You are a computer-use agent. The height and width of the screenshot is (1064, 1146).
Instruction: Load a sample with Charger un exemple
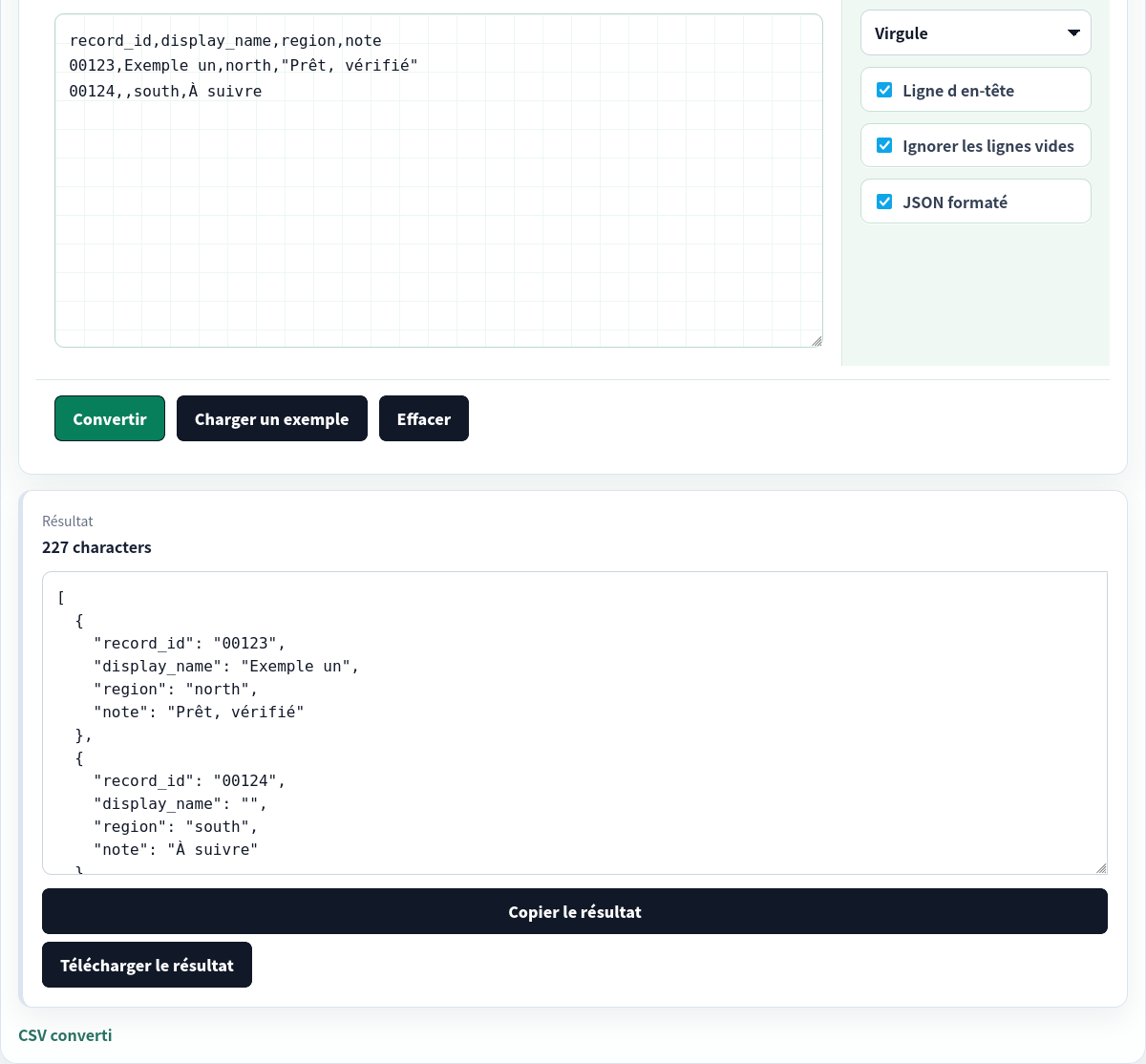(272, 418)
